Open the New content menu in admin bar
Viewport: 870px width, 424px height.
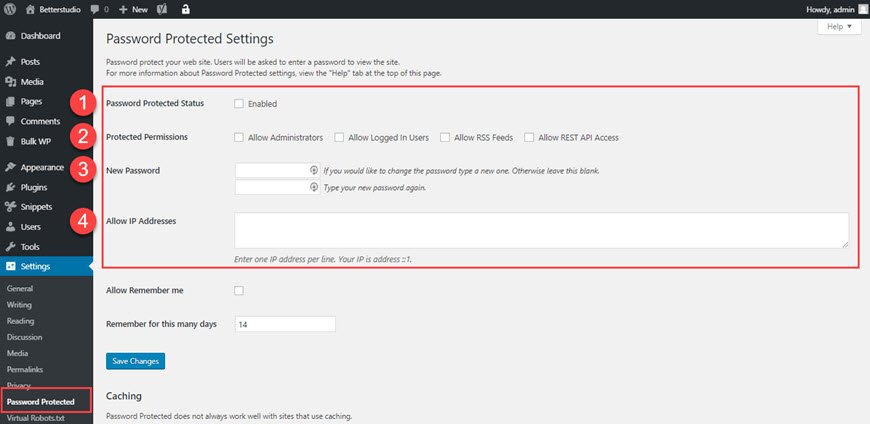click(132, 9)
